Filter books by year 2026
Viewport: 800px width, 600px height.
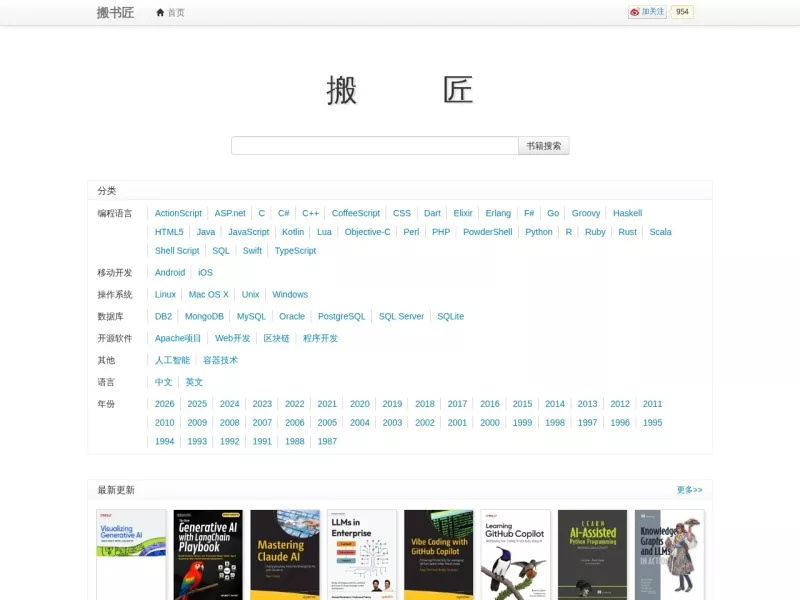pyautogui.click(x=164, y=404)
